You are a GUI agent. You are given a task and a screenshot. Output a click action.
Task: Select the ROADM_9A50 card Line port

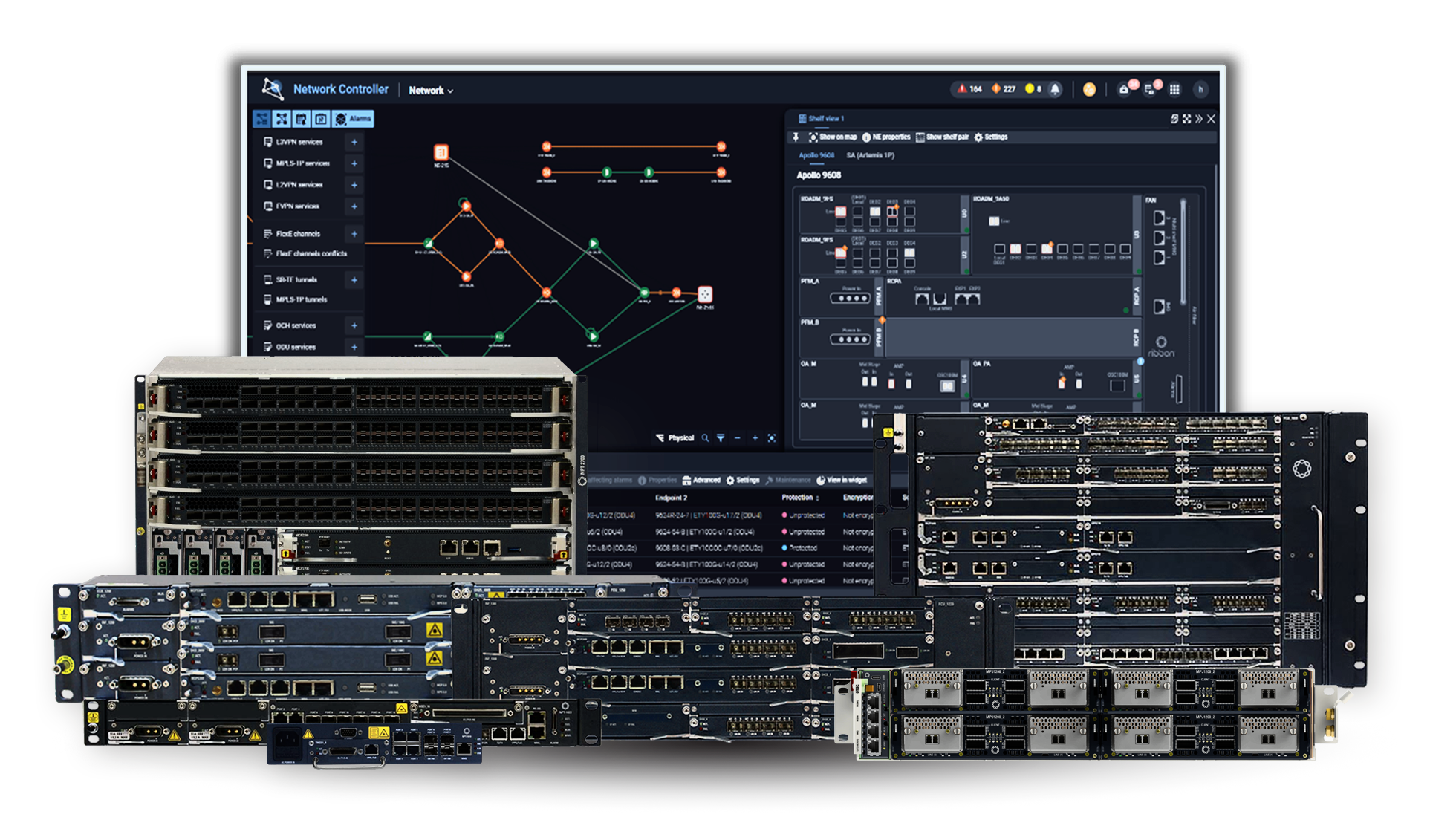(994, 221)
